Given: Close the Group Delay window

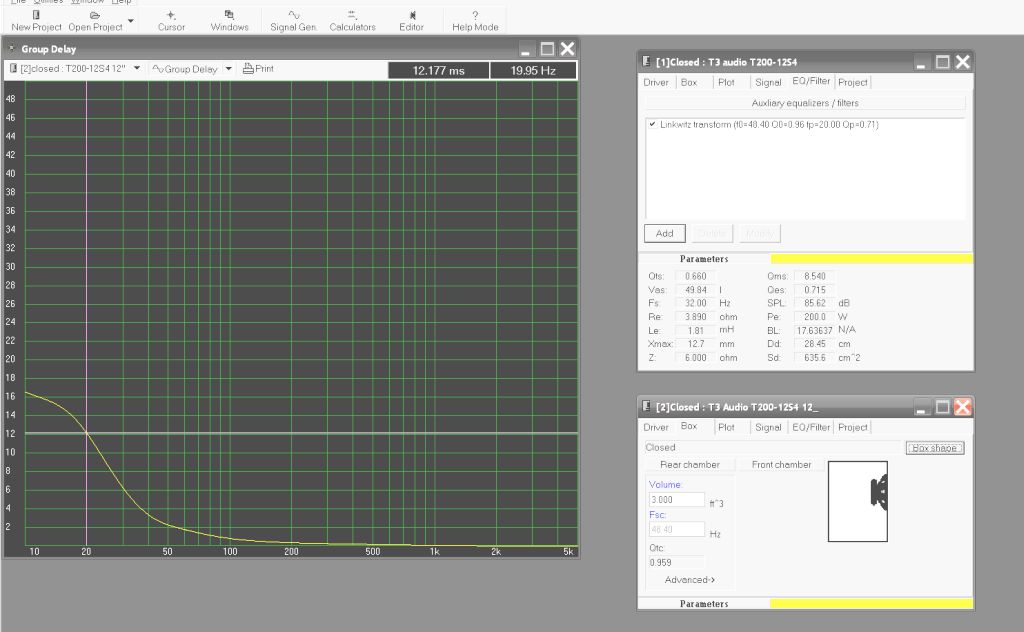Looking at the screenshot, I should (568, 49).
